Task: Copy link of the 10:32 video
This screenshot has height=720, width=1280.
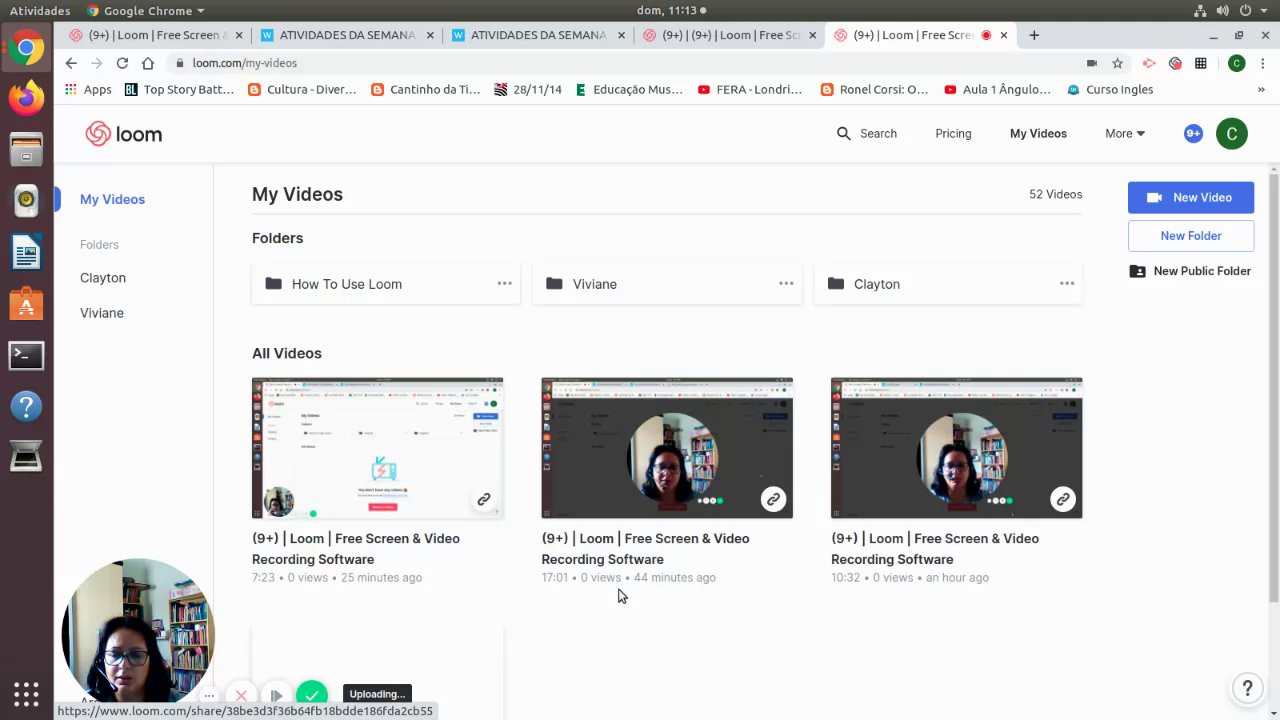Action: 1063,499
